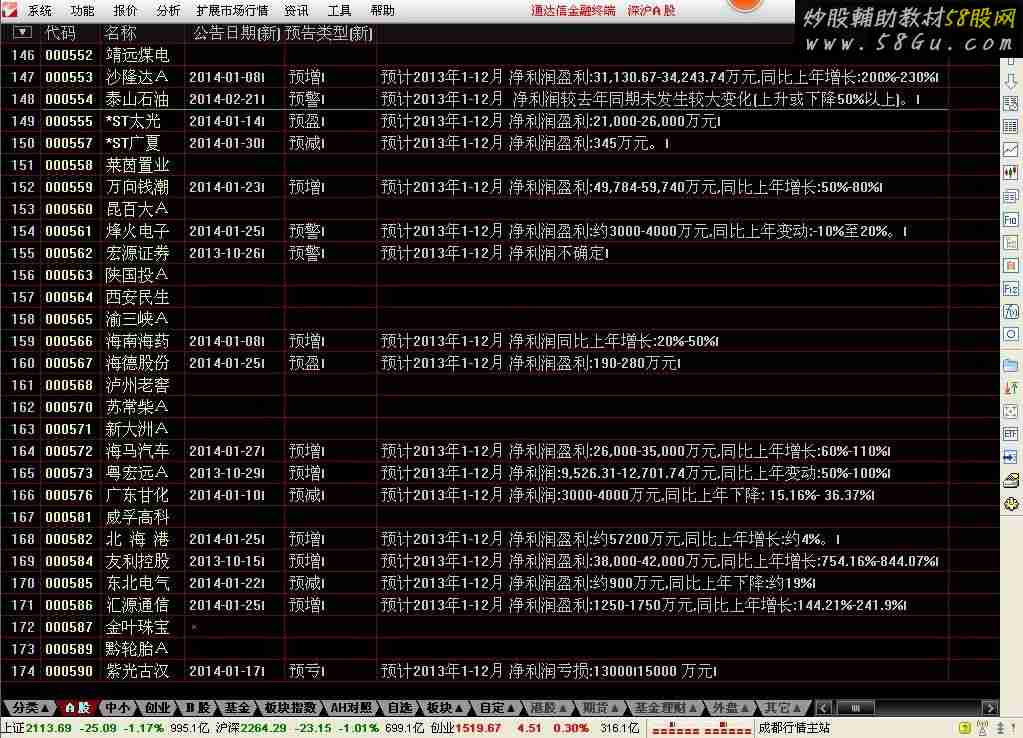Viewport: 1023px width, 738px height.
Task: Click the quote list icon below the arrow
Action: point(1011,104)
